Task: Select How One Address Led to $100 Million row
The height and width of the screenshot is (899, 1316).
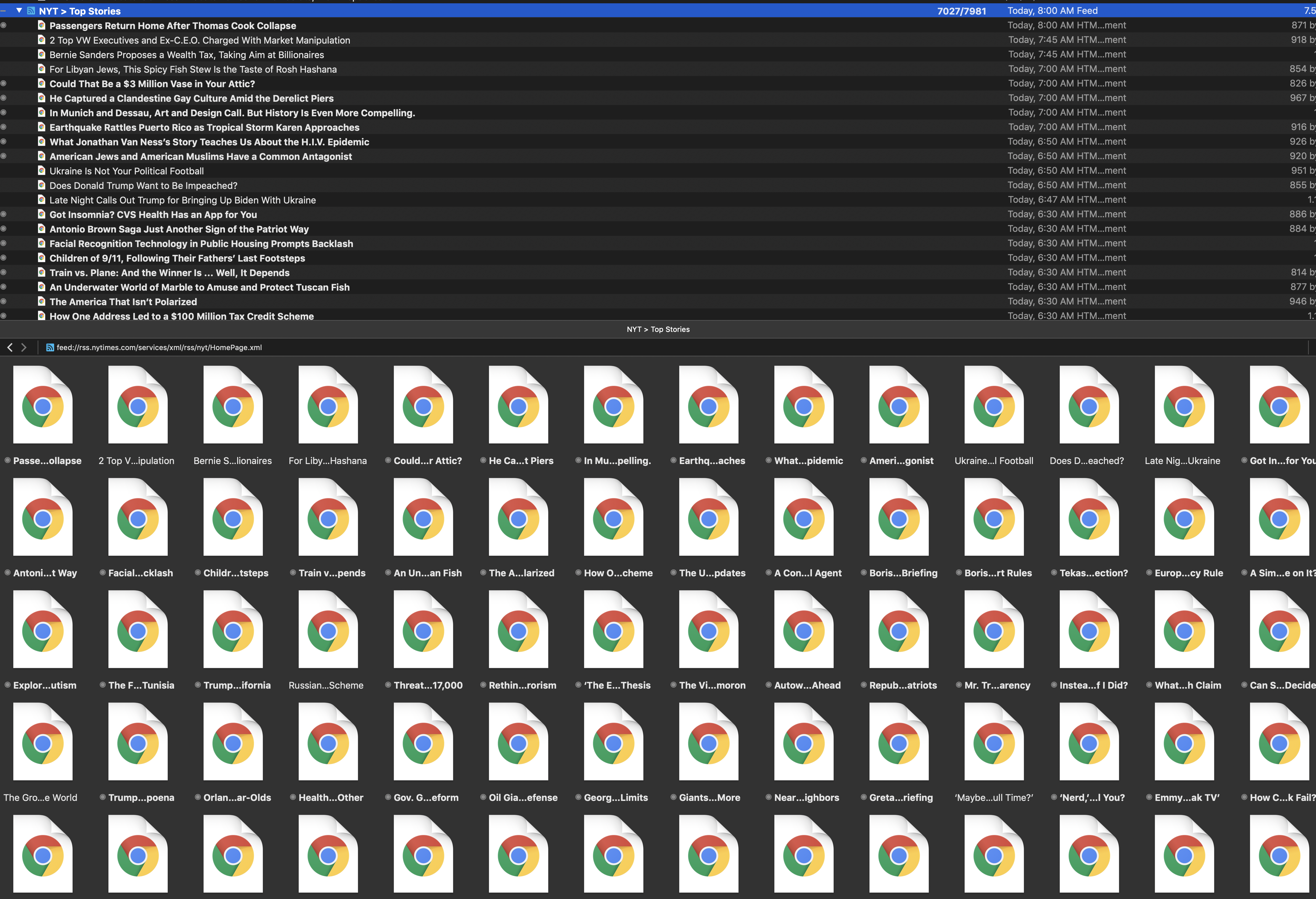Action: click(x=658, y=316)
